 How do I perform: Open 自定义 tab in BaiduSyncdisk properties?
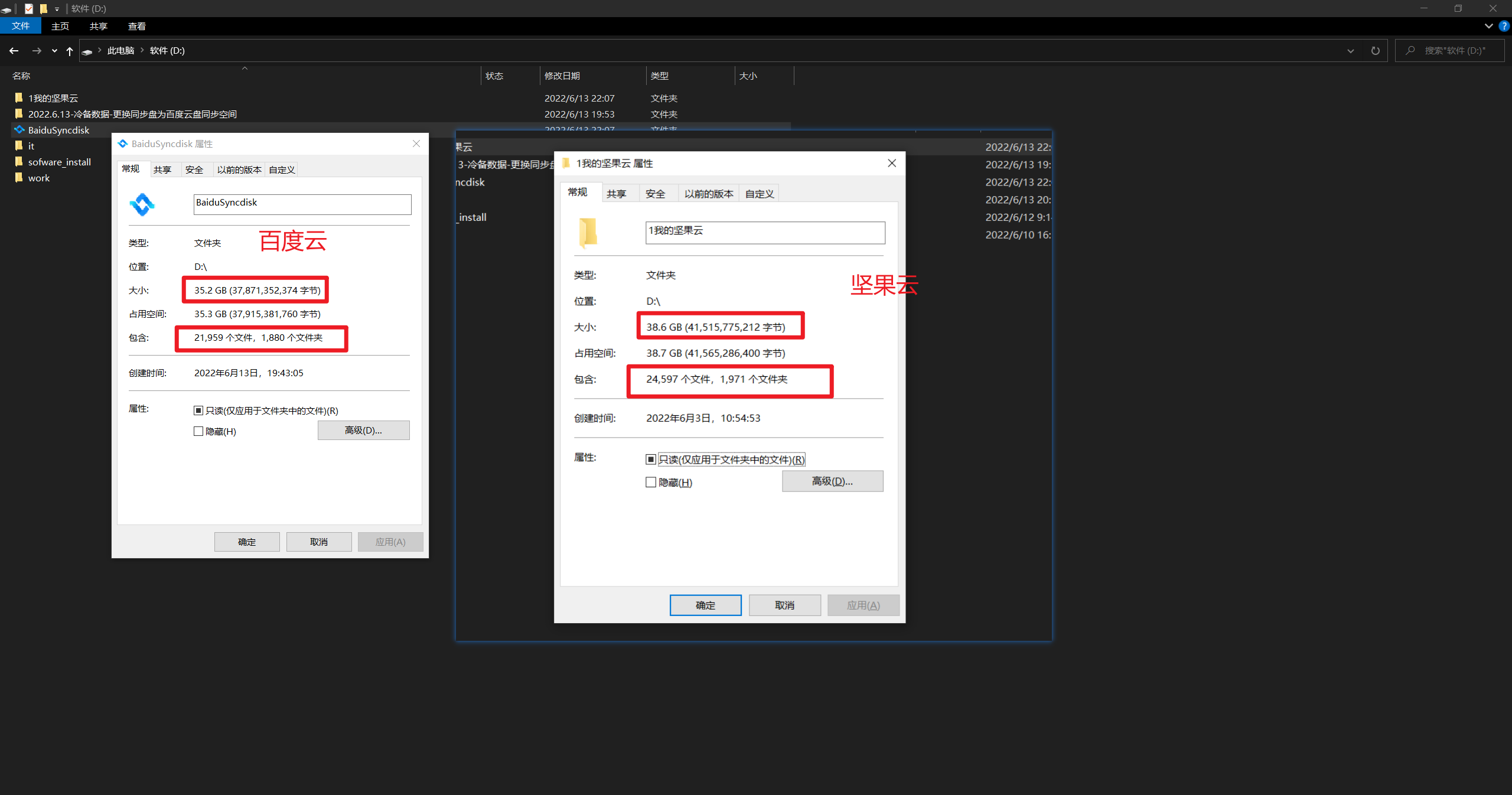coord(282,170)
